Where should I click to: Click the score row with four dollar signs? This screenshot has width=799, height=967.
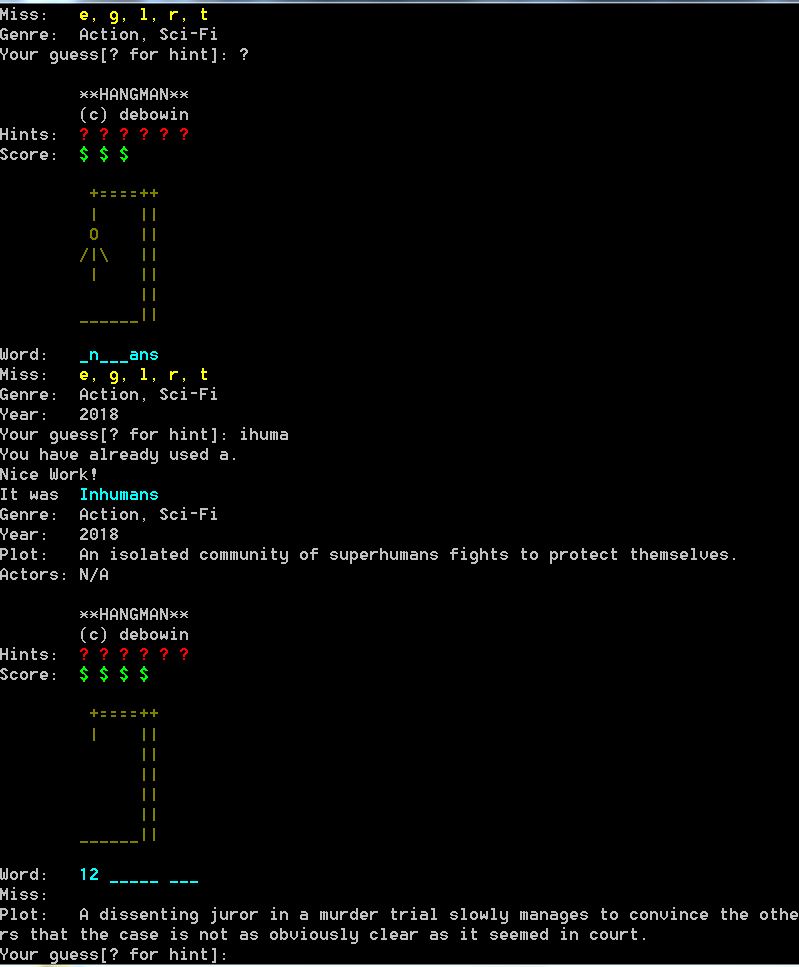pos(75,675)
